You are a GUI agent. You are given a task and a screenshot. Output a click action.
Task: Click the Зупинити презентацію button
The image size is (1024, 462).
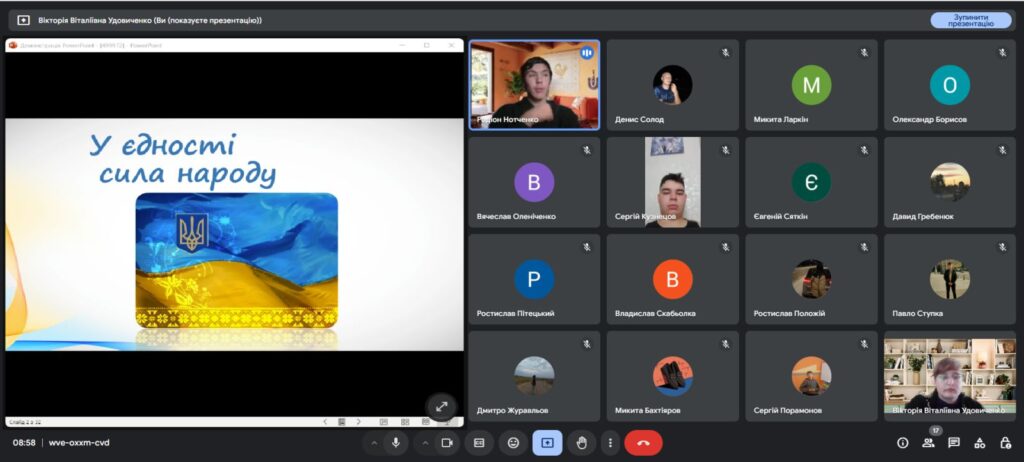970,20
